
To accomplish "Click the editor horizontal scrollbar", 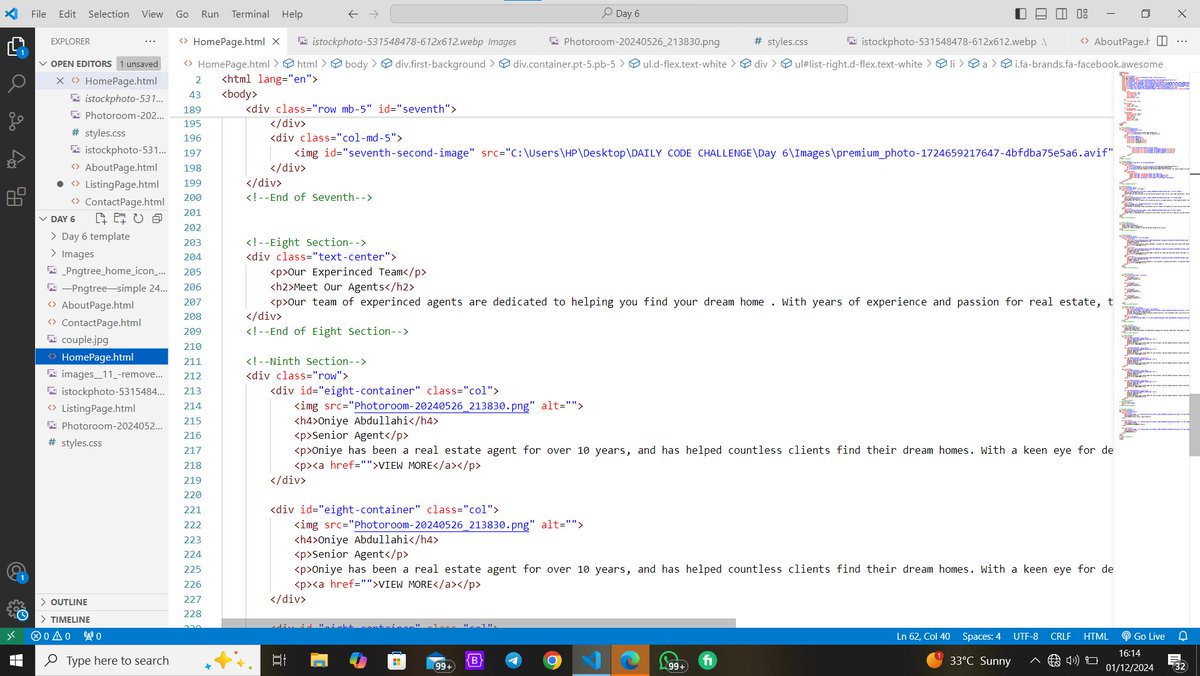I will [478, 623].
